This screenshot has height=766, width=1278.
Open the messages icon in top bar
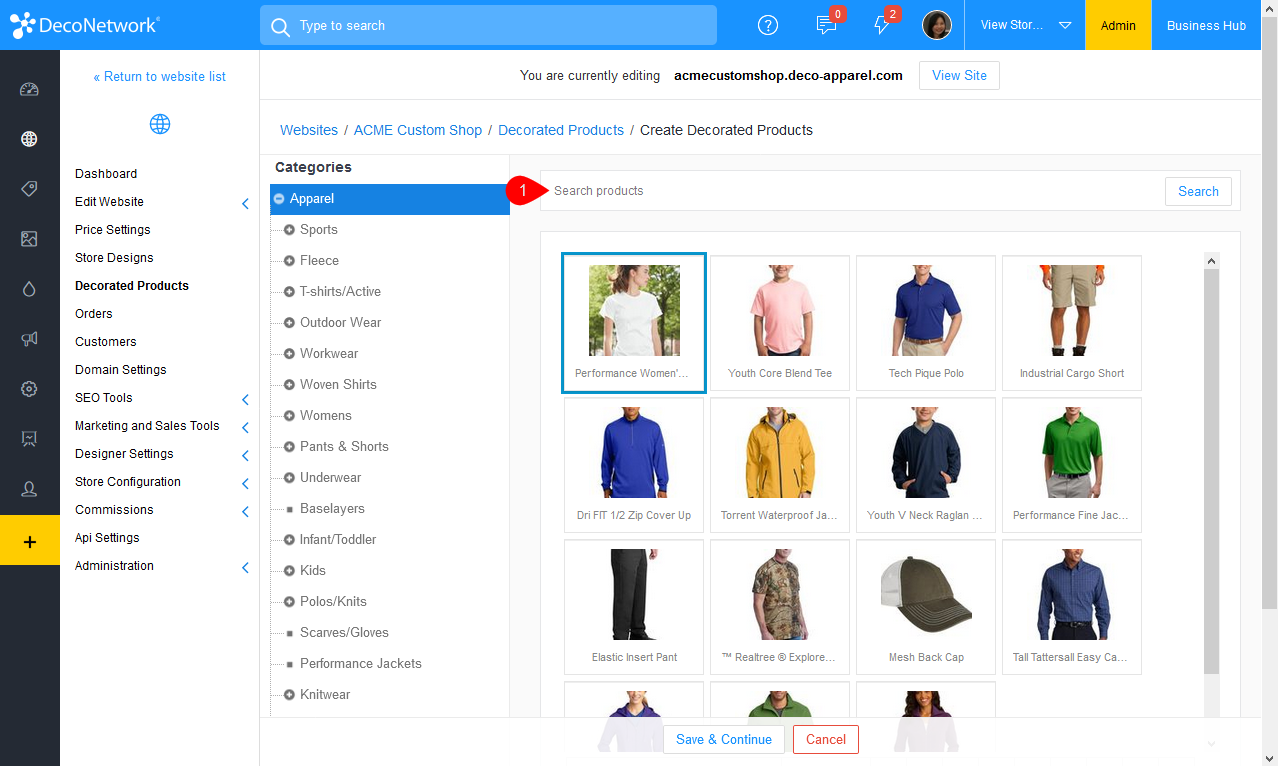[x=825, y=25]
